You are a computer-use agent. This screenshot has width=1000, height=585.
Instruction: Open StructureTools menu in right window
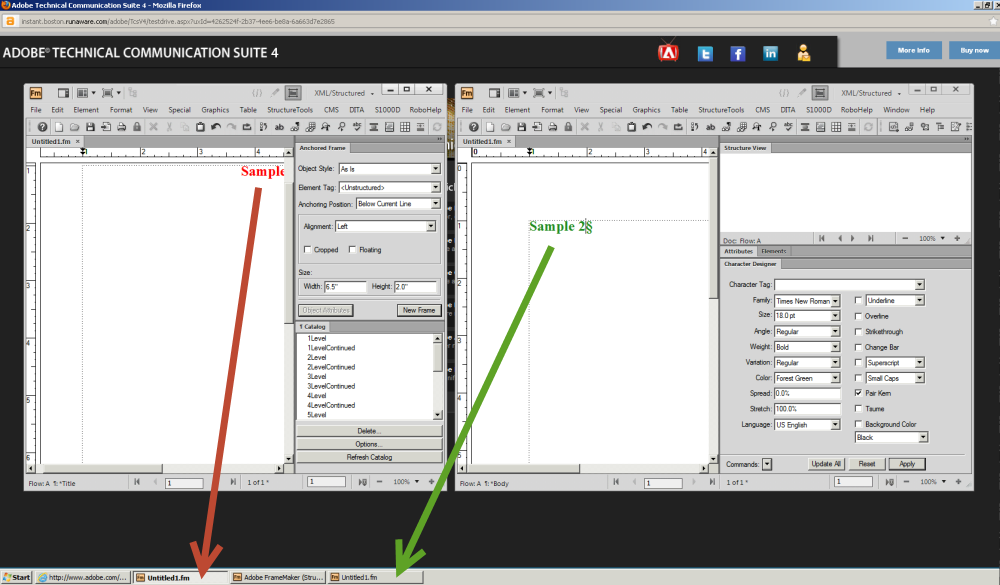[721, 110]
